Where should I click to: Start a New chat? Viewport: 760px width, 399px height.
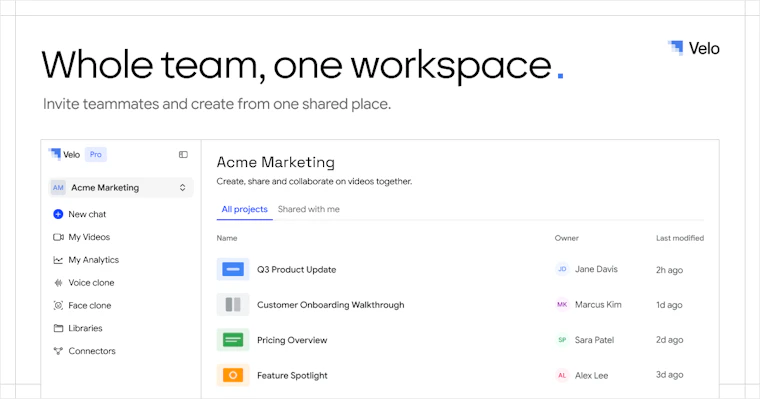click(87, 214)
